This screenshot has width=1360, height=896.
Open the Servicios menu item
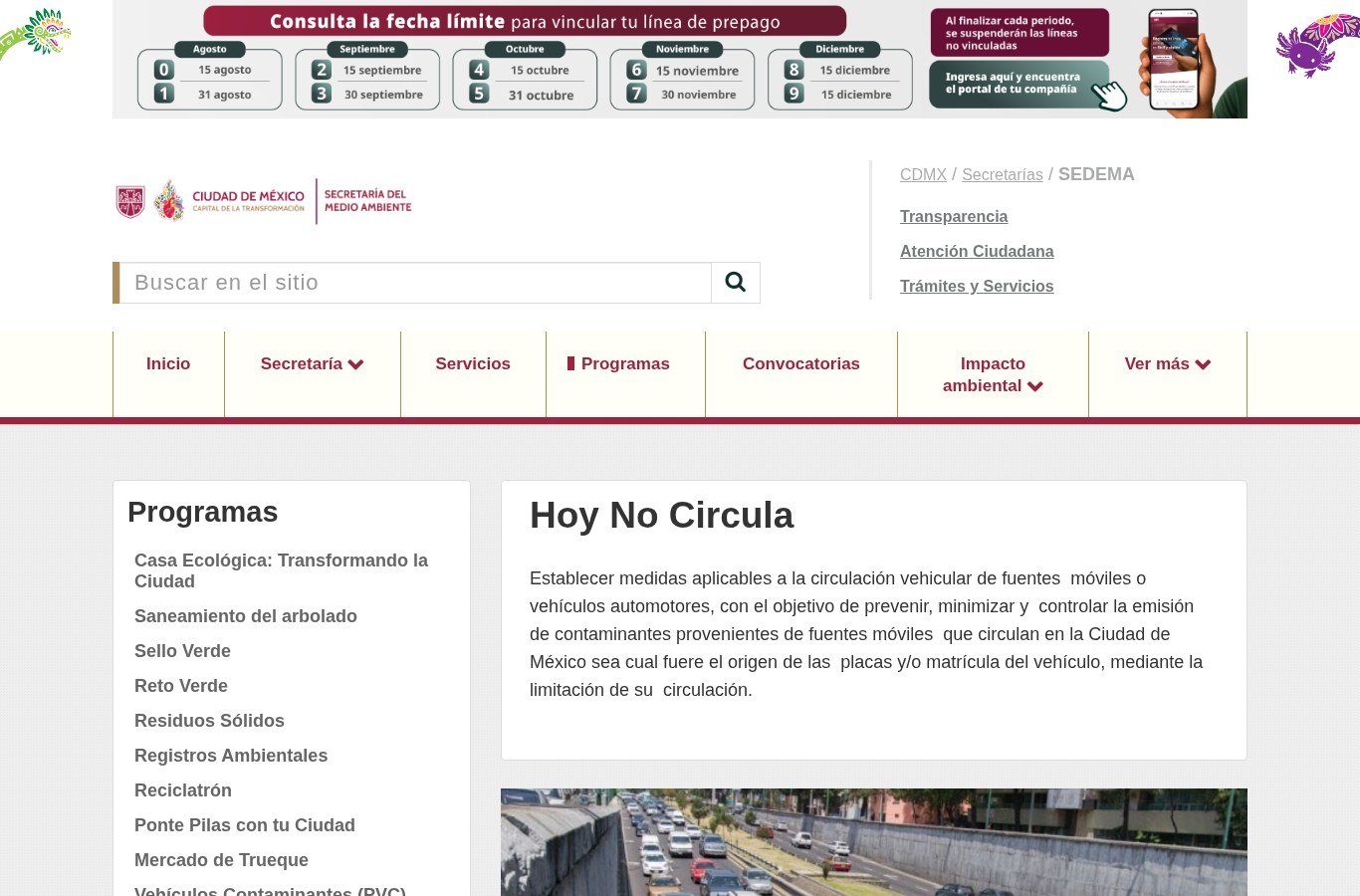473,364
